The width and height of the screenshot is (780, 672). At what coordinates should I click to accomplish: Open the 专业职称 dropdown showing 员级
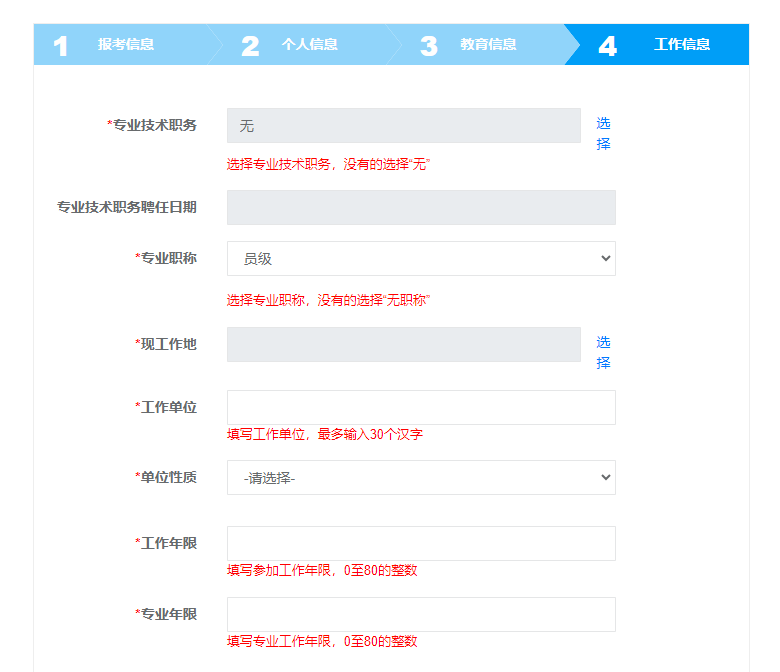tap(421, 259)
